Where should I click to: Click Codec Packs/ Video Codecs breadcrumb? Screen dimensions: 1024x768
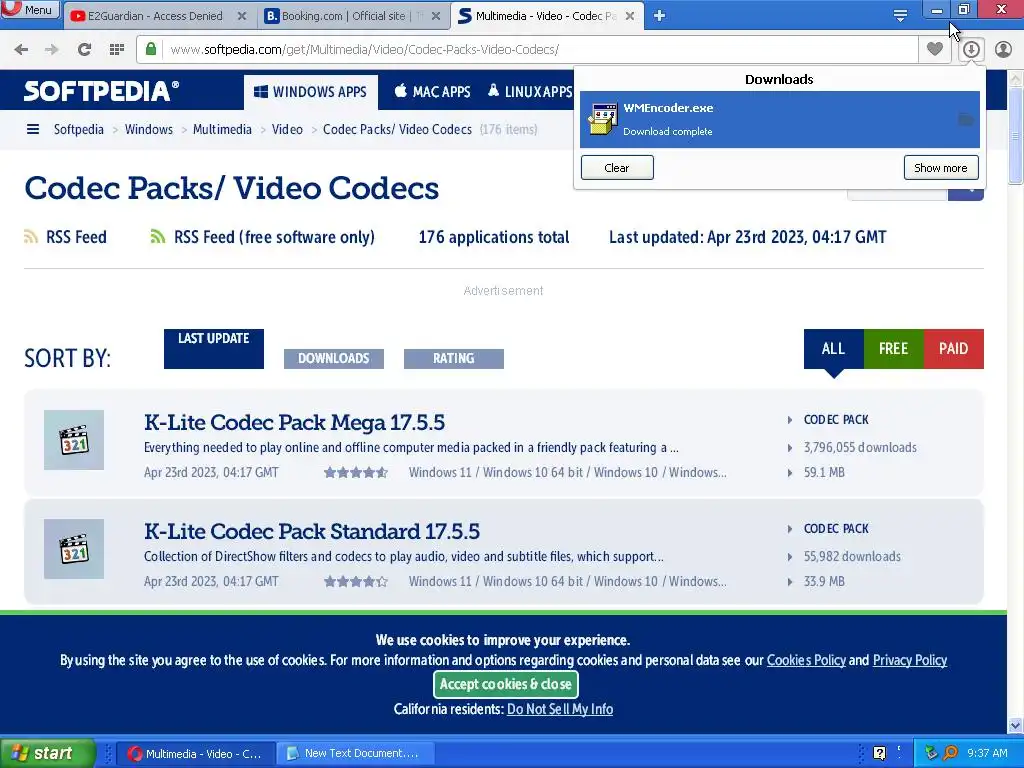pyautogui.click(x=397, y=129)
